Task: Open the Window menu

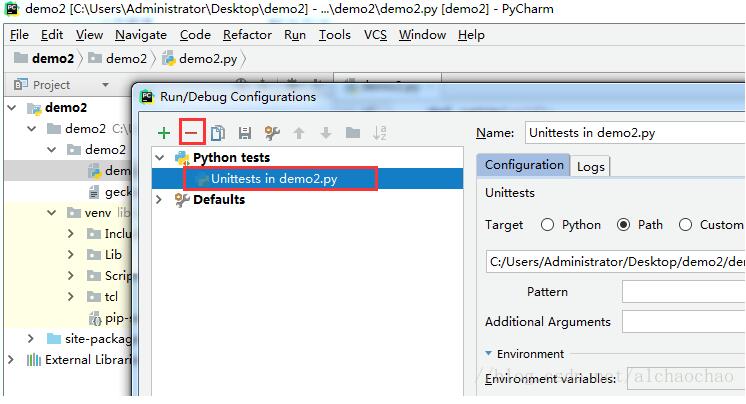Action: click(422, 35)
